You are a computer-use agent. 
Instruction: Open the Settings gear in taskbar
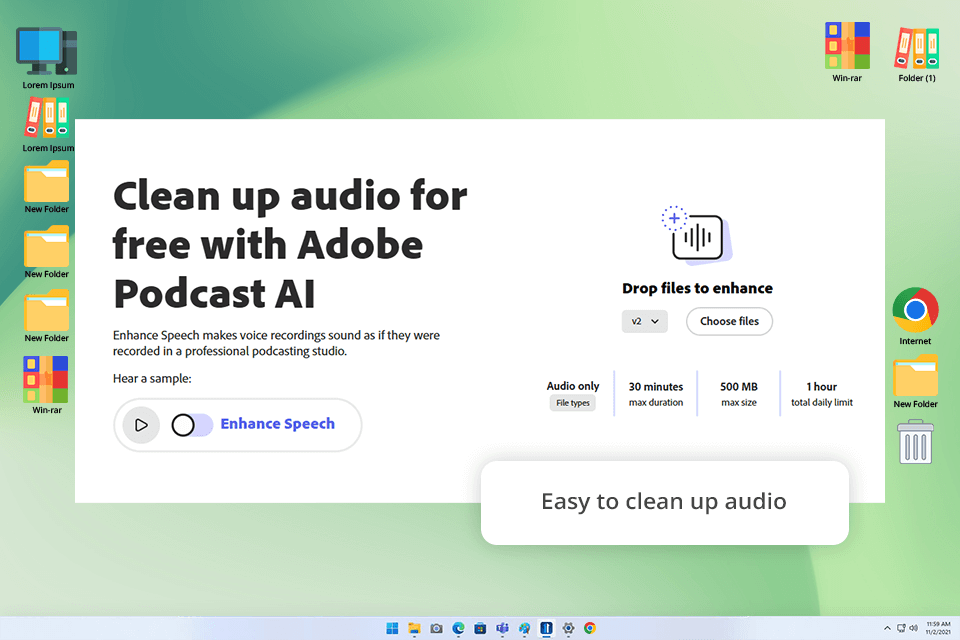[x=568, y=628]
